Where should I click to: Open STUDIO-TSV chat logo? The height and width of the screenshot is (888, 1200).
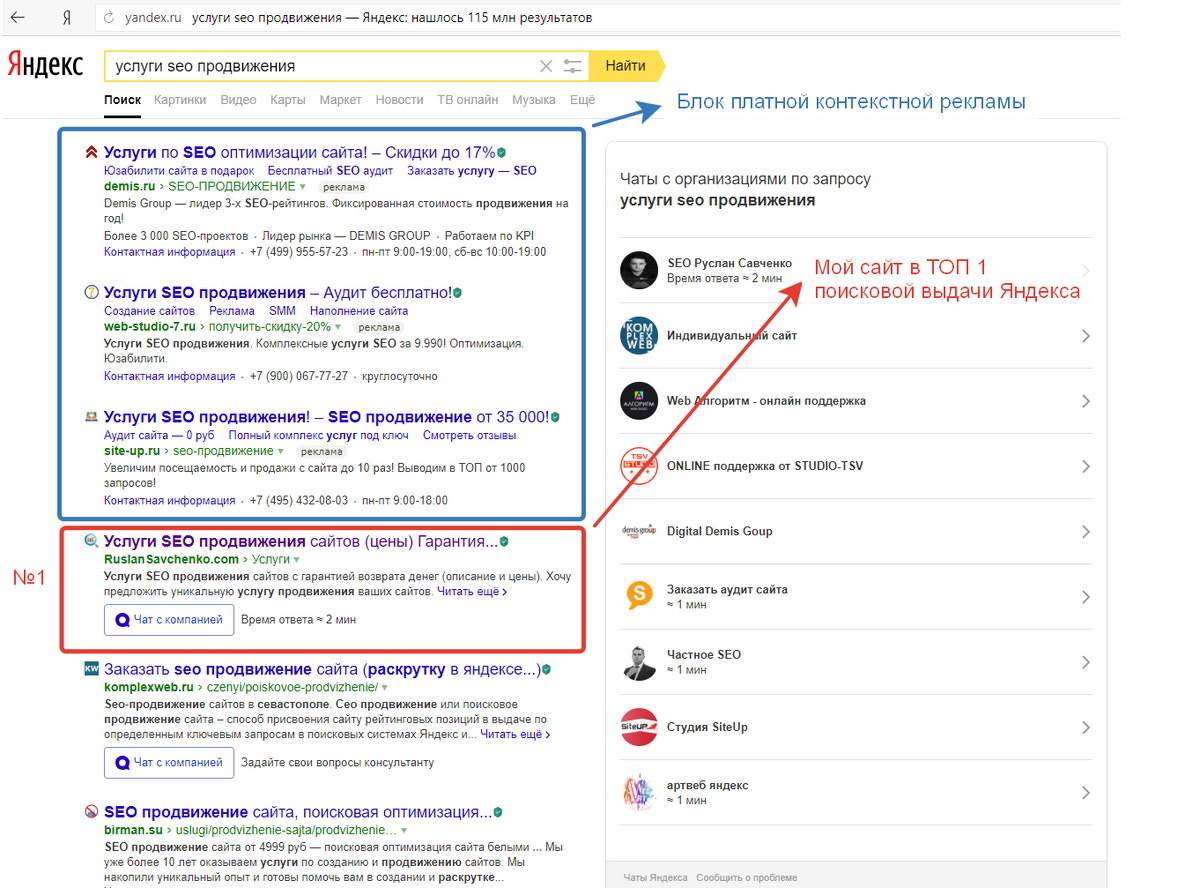pyautogui.click(x=638, y=466)
